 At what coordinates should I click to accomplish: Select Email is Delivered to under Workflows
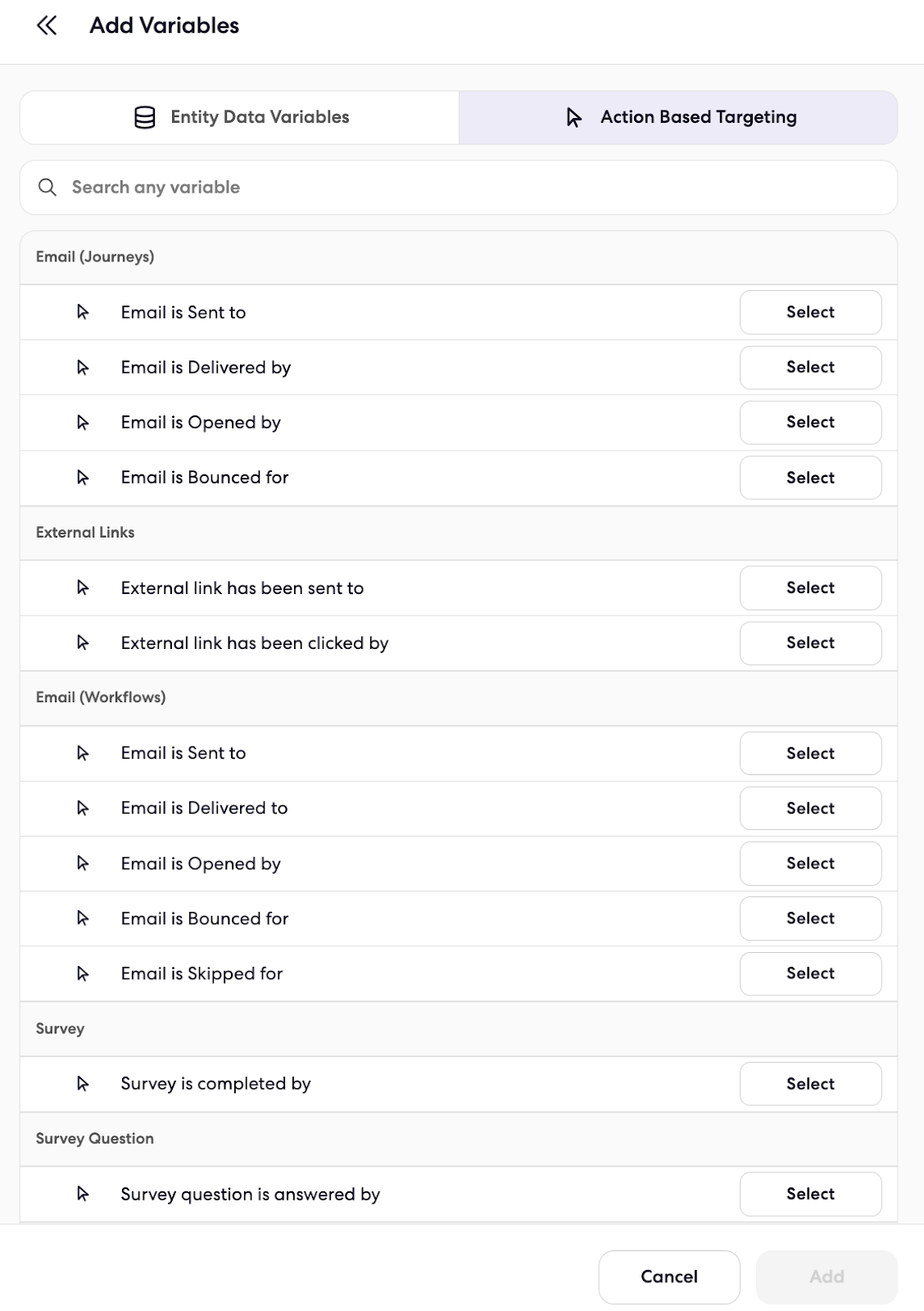pyautogui.click(x=810, y=808)
